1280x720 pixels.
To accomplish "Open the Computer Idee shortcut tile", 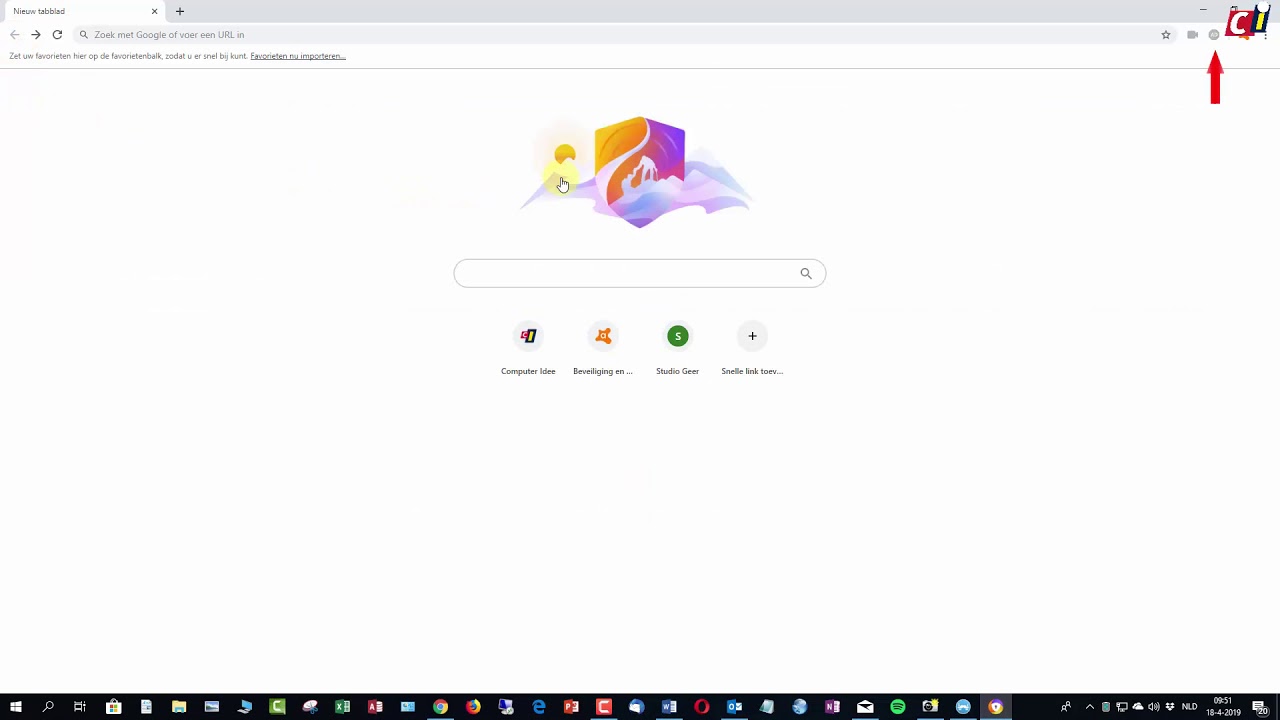I will coord(528,349).
